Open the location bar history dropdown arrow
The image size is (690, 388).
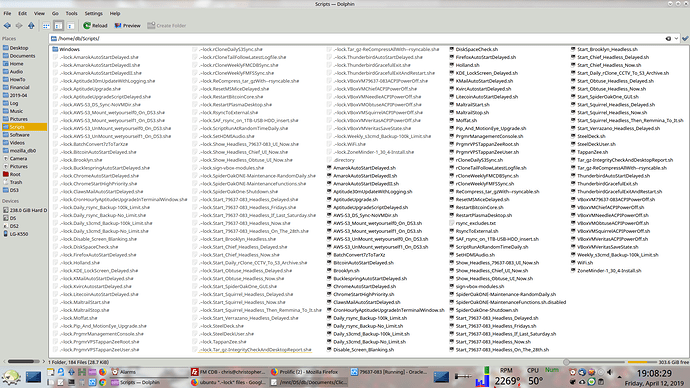(x=676, y=39)
